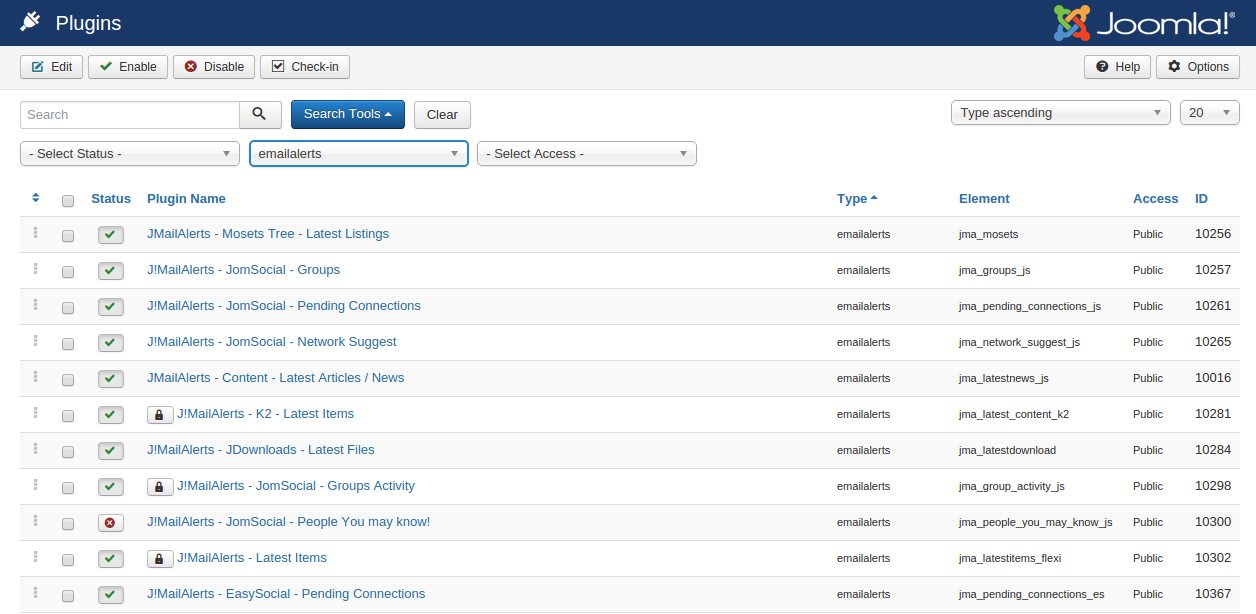Sort by Access column header
The width and height of the screenshot is (1256, 614).
1155,199
